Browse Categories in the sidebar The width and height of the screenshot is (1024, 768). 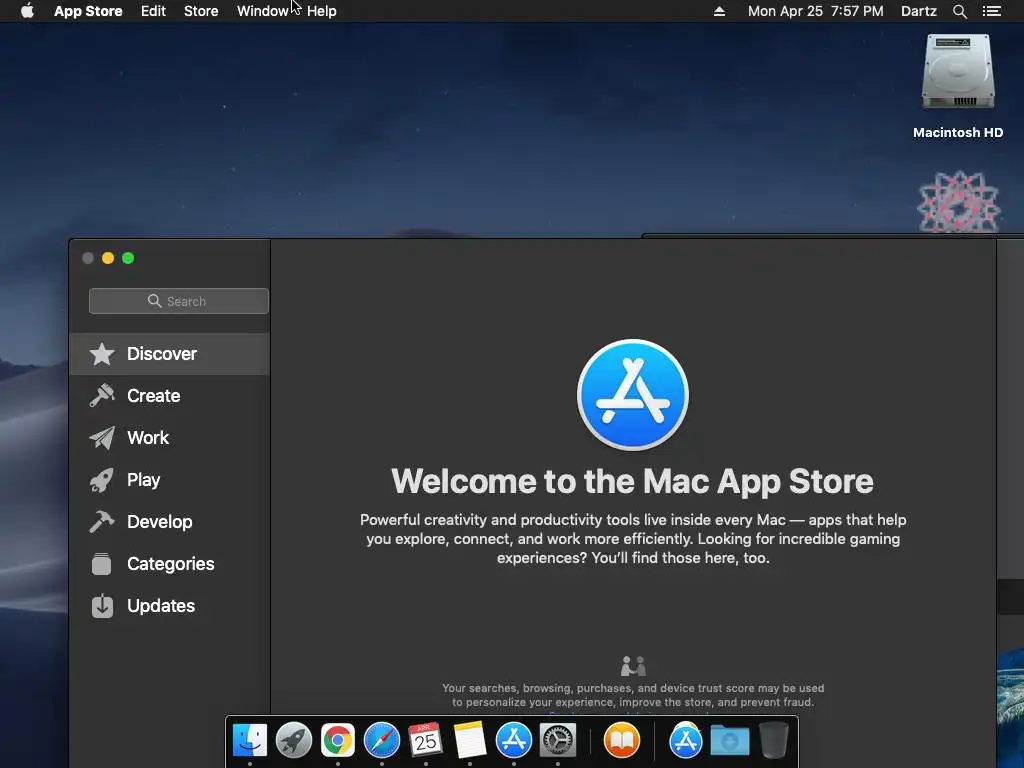tap(169, 564)
